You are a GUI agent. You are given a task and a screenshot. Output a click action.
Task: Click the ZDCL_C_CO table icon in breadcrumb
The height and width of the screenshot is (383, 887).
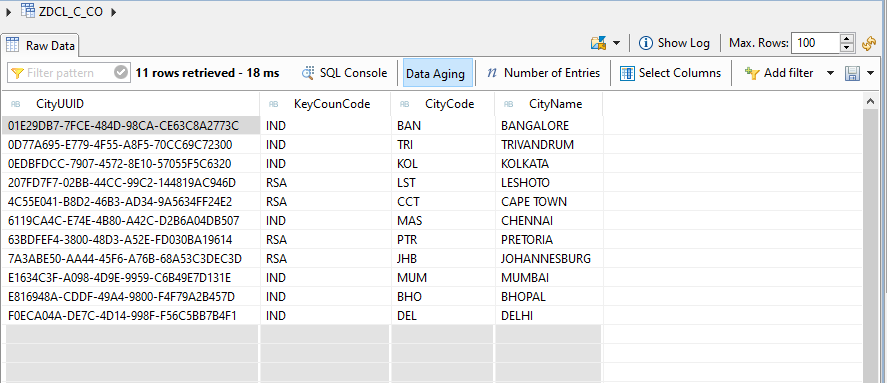(27, 11)
